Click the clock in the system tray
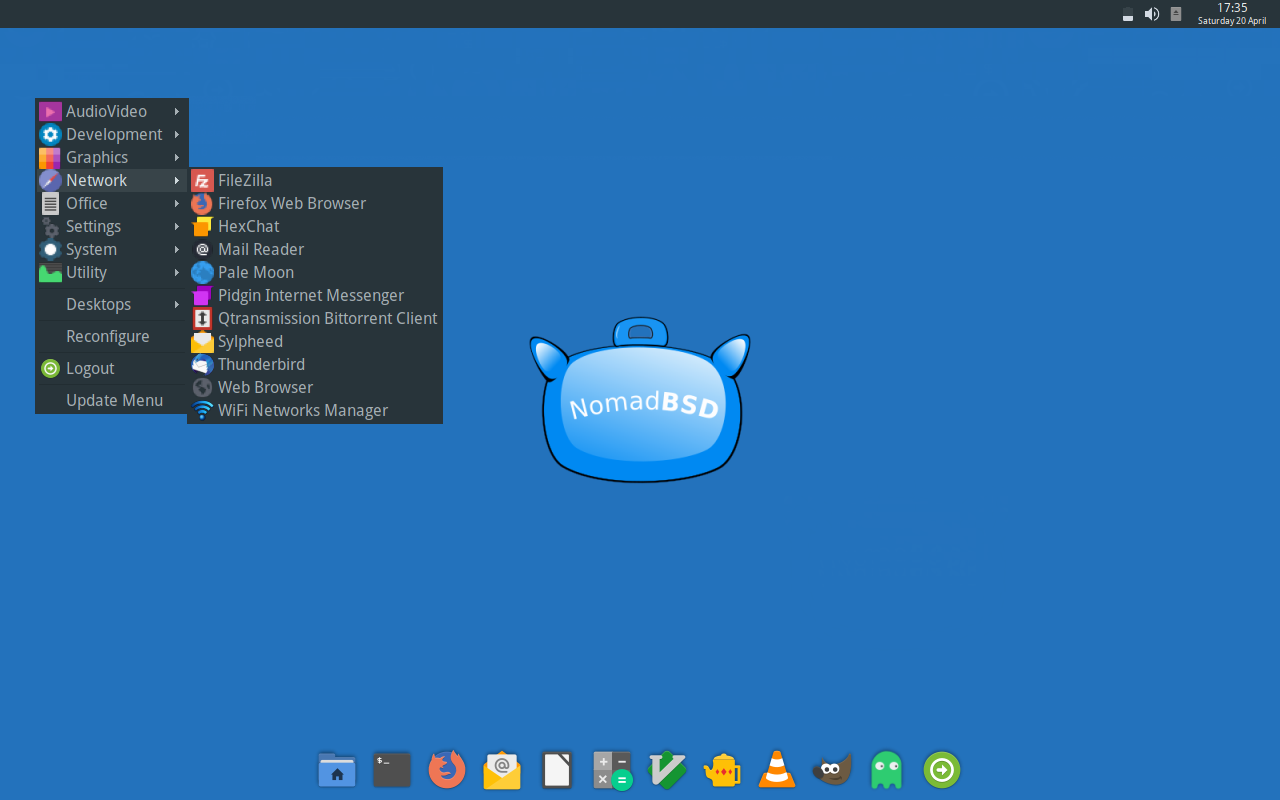1280x800 pixels. [1231, 13]
